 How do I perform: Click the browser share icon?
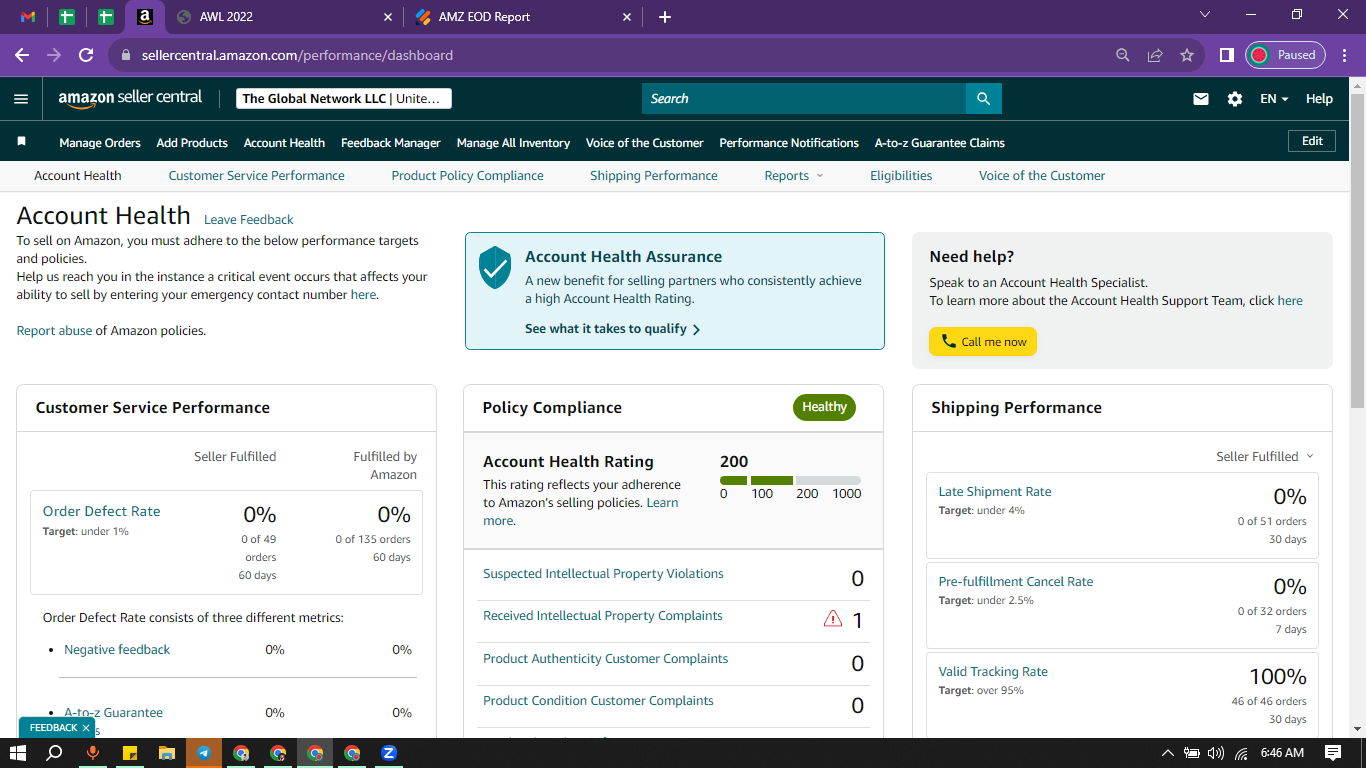click(x=1155, y=55)
